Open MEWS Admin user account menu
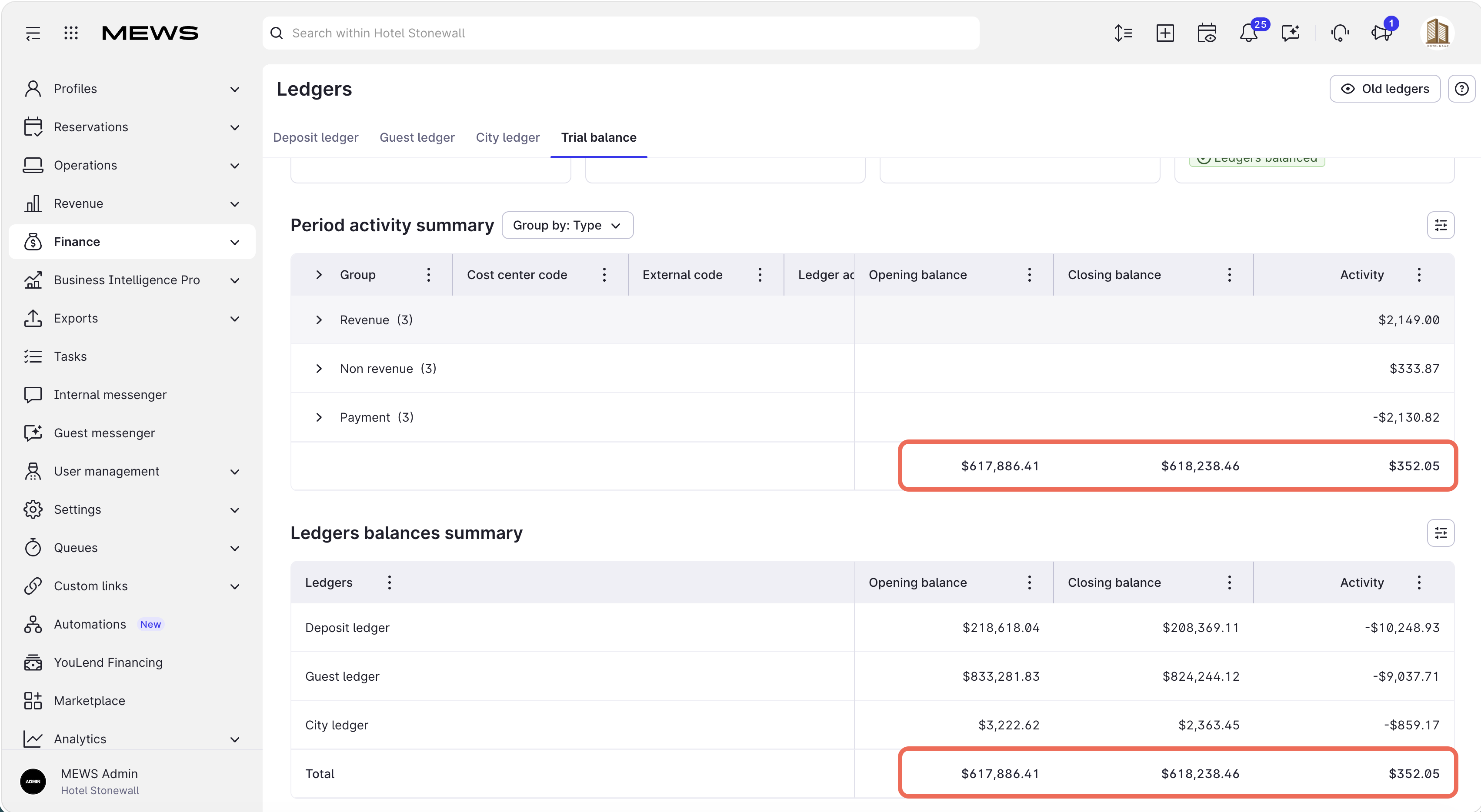The image size is (1481, 812). [132, 782]
